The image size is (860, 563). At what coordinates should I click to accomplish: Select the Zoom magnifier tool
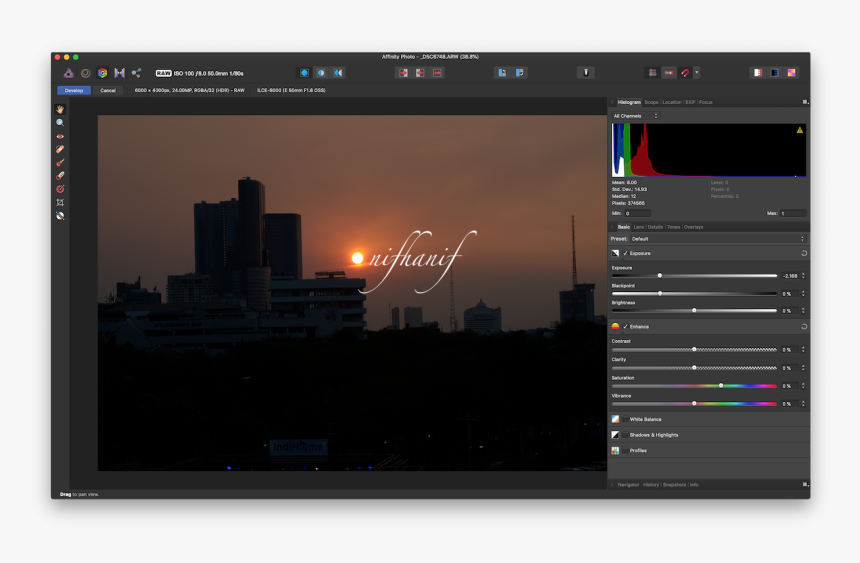(x=60, y=123)
